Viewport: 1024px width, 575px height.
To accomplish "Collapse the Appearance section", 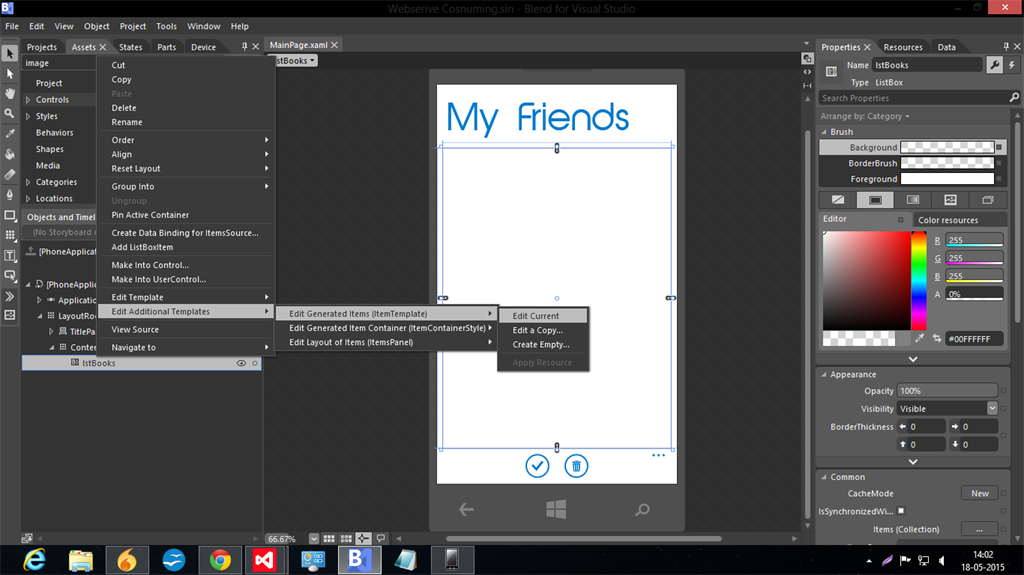I will click(822, 375).
